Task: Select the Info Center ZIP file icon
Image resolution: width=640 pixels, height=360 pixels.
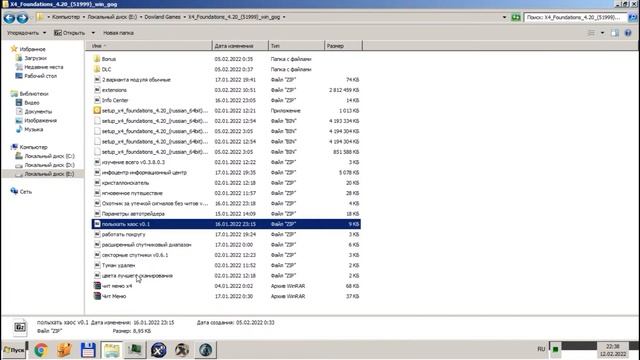Action: [x=97, y=100]
